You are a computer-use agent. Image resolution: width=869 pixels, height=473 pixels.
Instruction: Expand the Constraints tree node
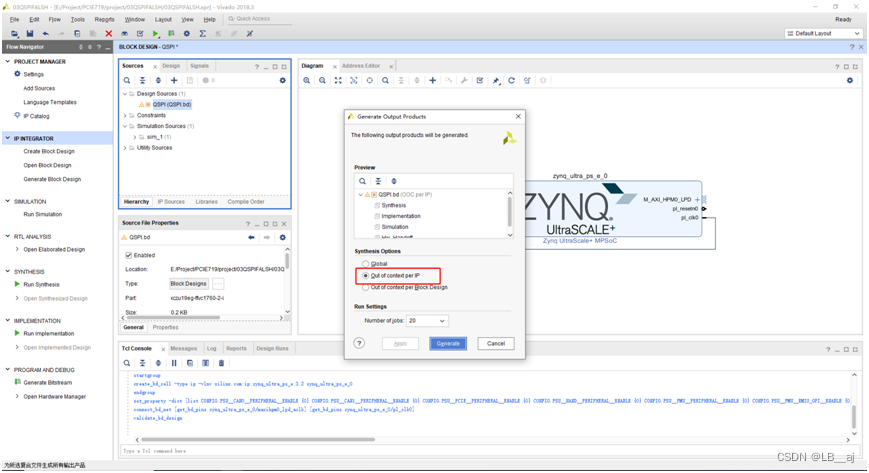click(x=125, y=115)
